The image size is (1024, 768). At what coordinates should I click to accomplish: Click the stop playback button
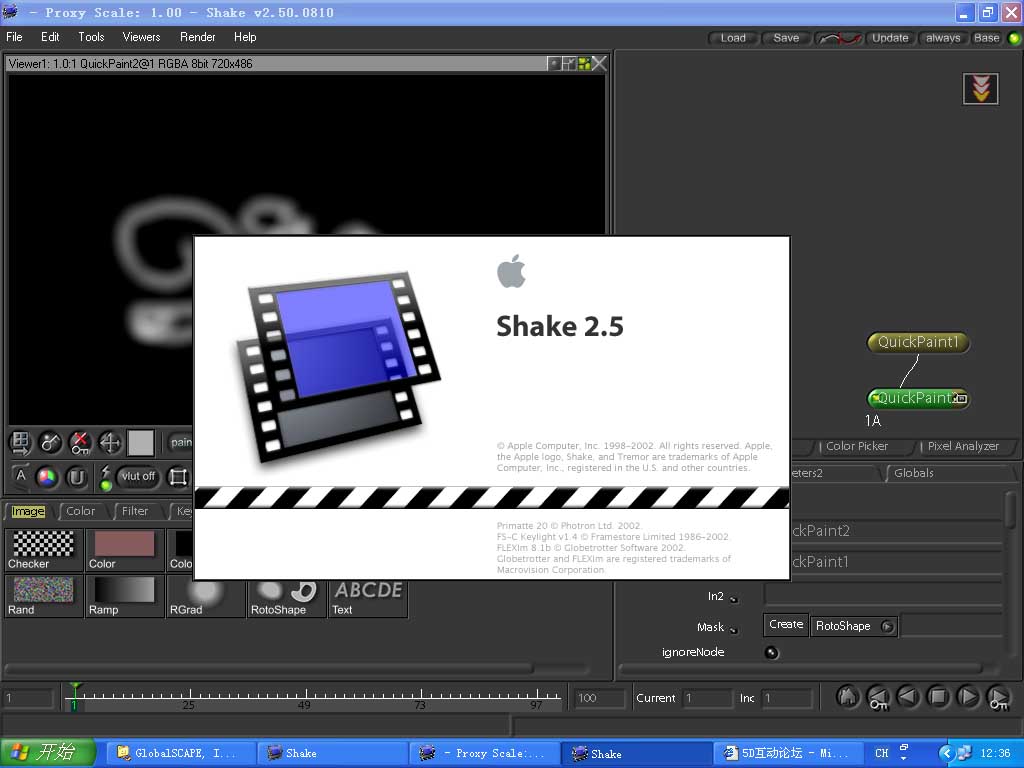(938, 697)
